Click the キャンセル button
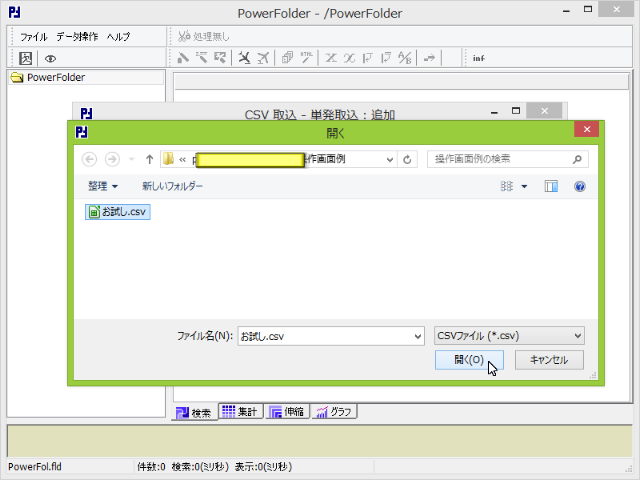Image resolution: width=640 pixels, height=480 pixels. click(x=549, y=360)
